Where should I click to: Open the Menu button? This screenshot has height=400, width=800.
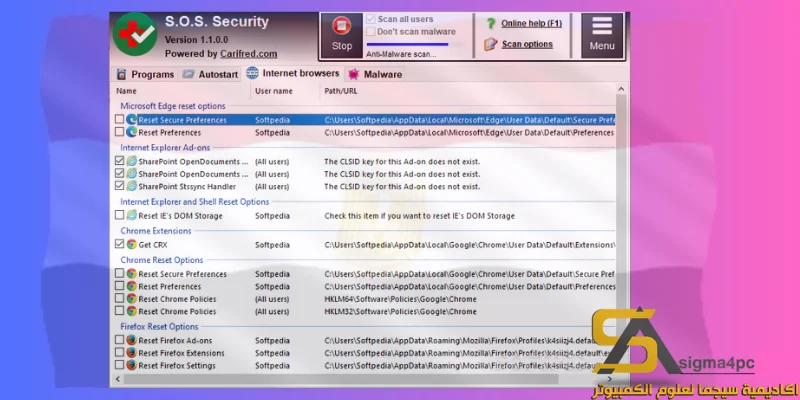coord(602,35)
